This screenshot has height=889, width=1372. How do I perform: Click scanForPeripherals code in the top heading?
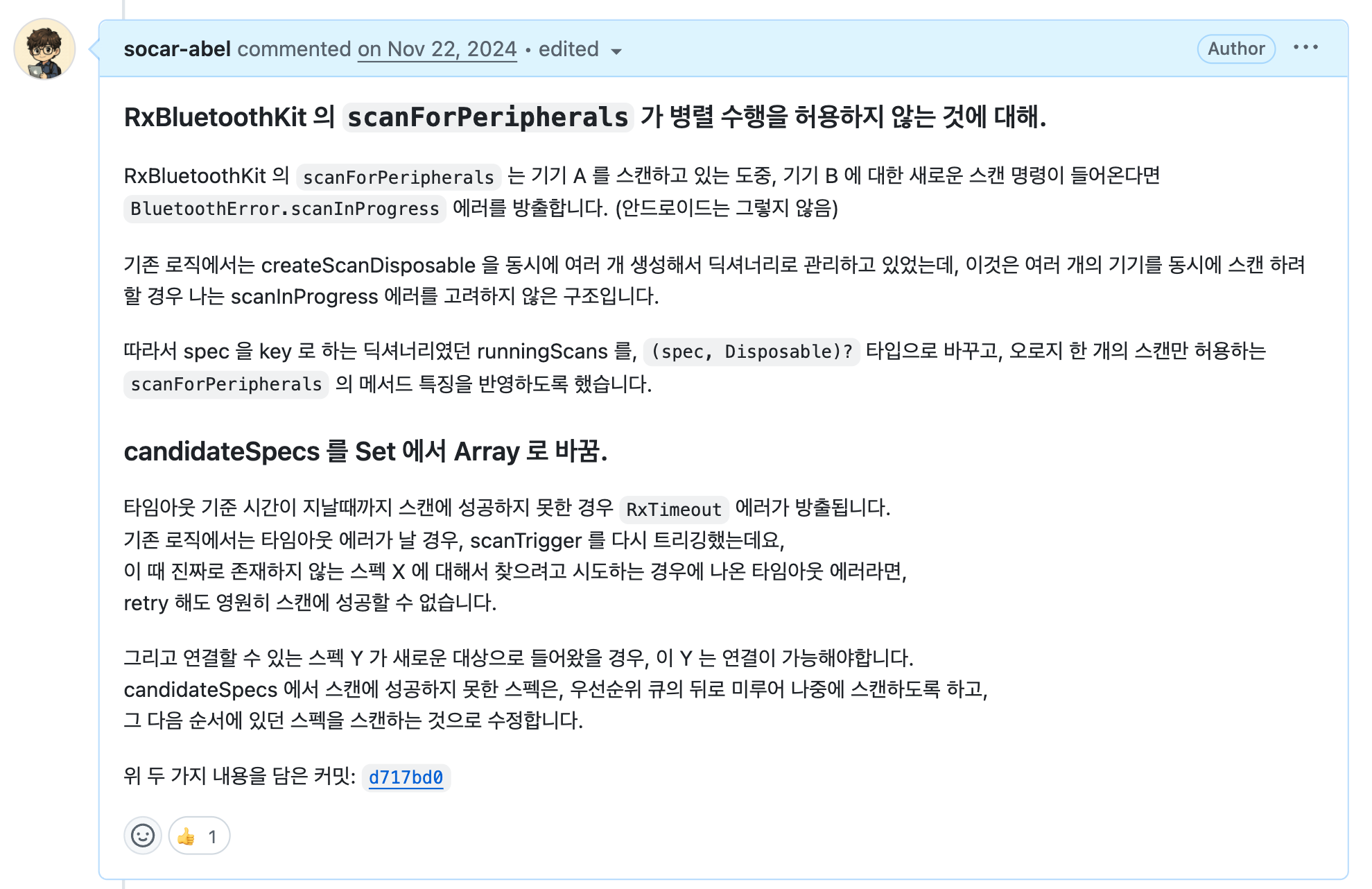(x=487, y=117)
